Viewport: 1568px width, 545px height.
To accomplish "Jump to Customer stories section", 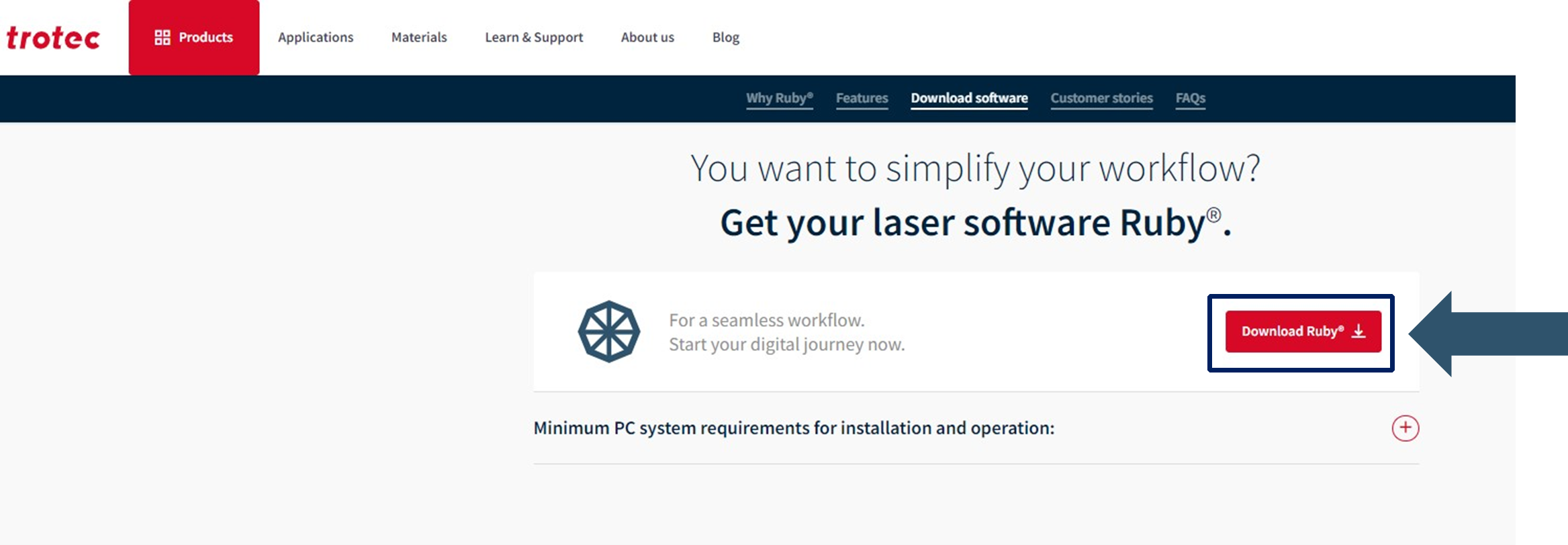I will click(x=1101, y=99).
